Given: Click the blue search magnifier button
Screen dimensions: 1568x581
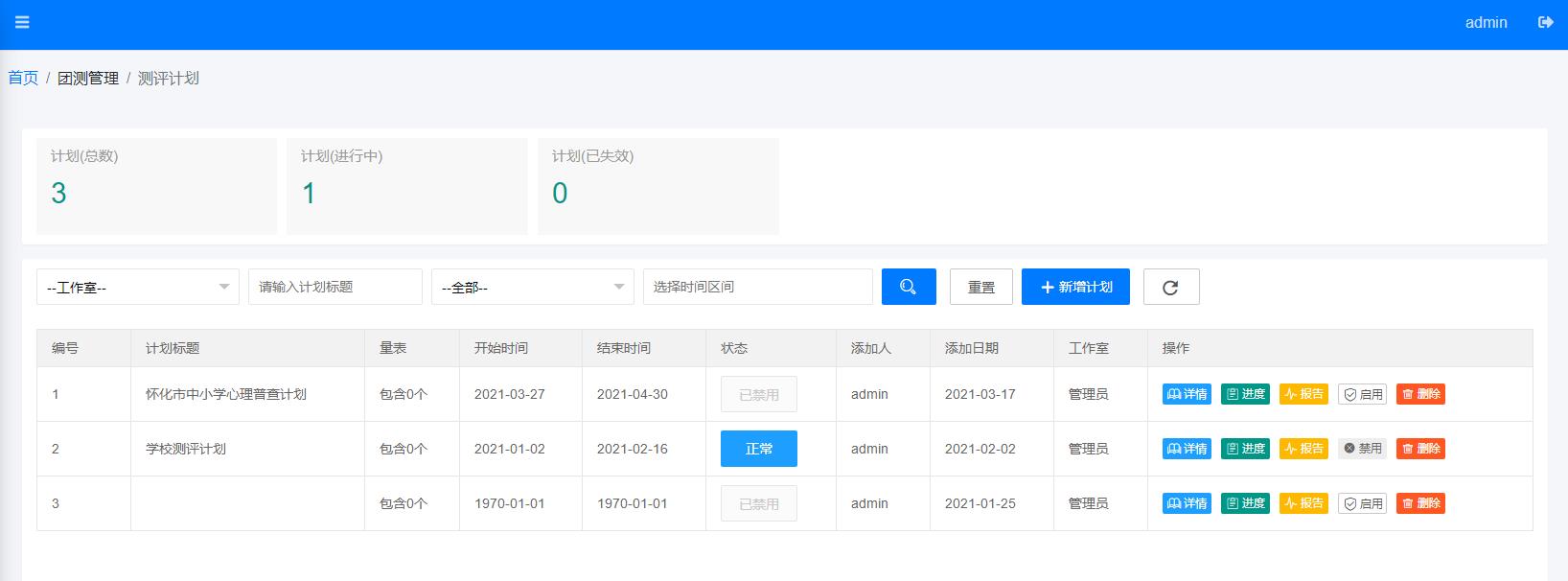Looking at the screenshot, I should [909, 287].
